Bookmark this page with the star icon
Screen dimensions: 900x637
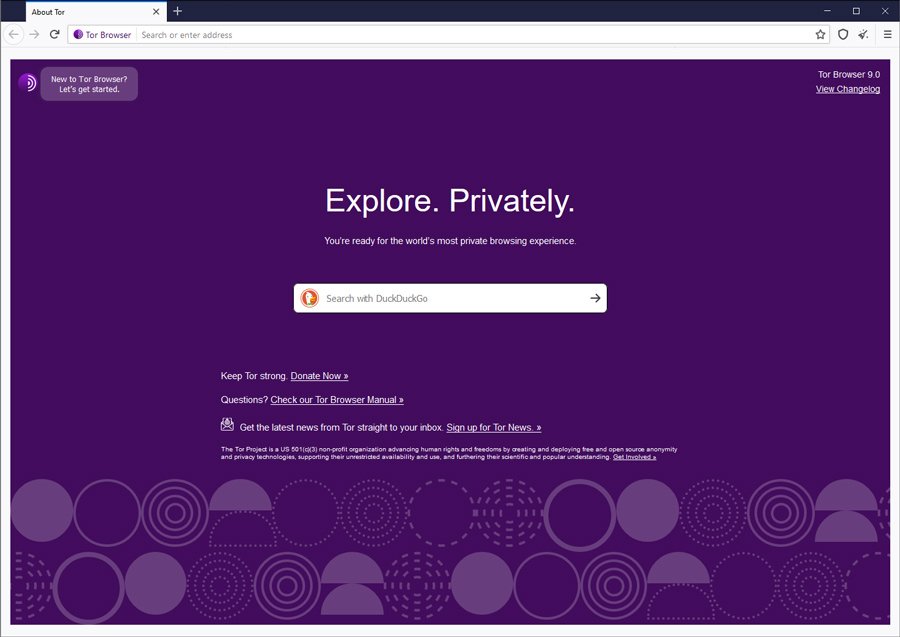click(820, 34)
